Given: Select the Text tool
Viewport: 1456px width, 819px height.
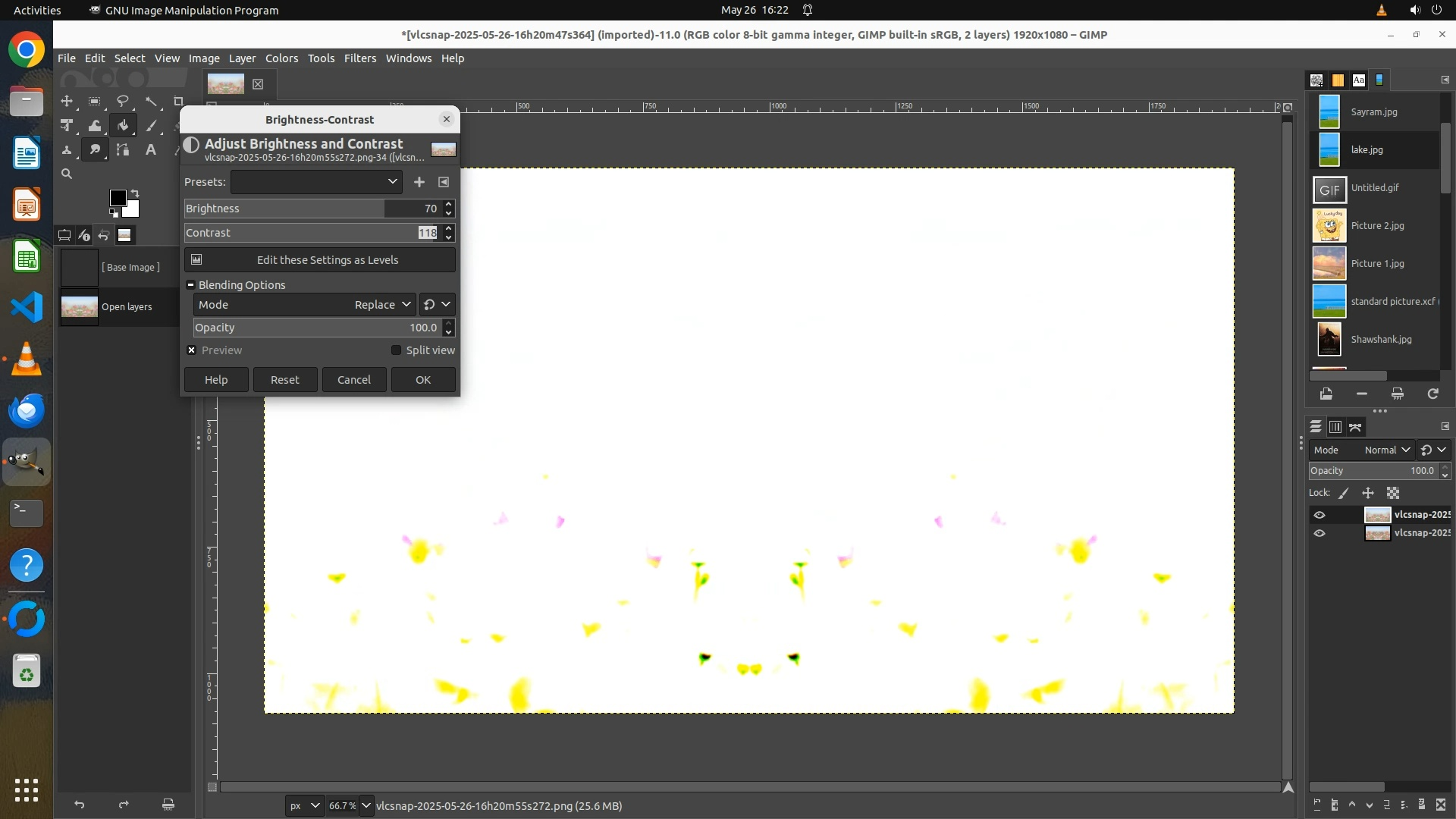Looking at the screenshot, I should click(x=151, y=150).
